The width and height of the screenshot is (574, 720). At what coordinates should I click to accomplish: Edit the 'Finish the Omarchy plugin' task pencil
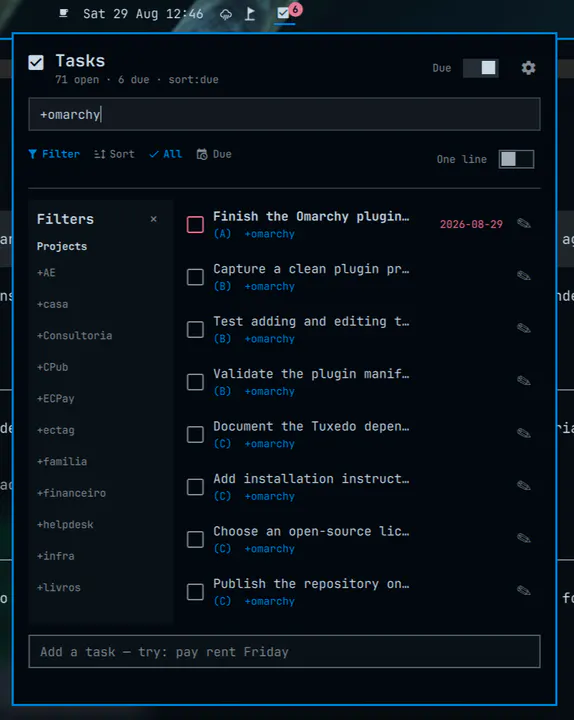point(523,224)
